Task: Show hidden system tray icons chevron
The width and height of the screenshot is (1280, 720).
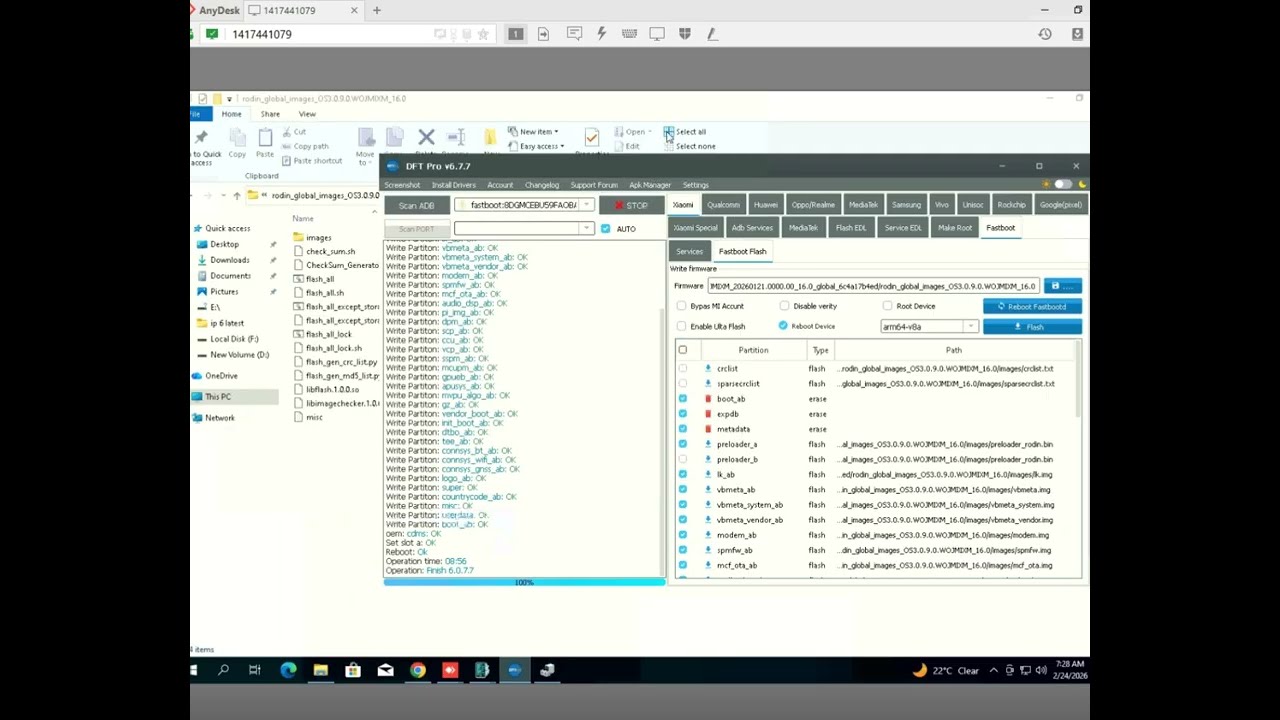Action: click(x=993, y=671)
